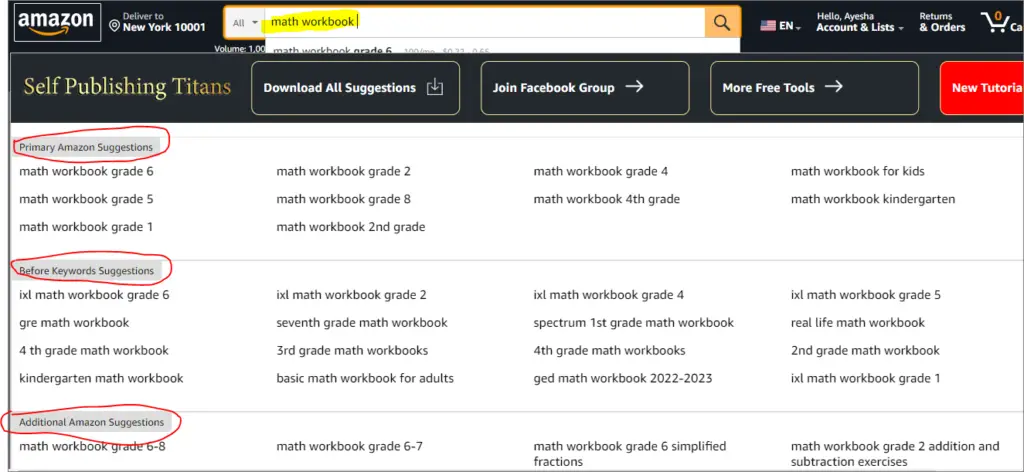Click Additional Amazon Suggestions heading
1024x472 pixels.
tap(91, 422)
